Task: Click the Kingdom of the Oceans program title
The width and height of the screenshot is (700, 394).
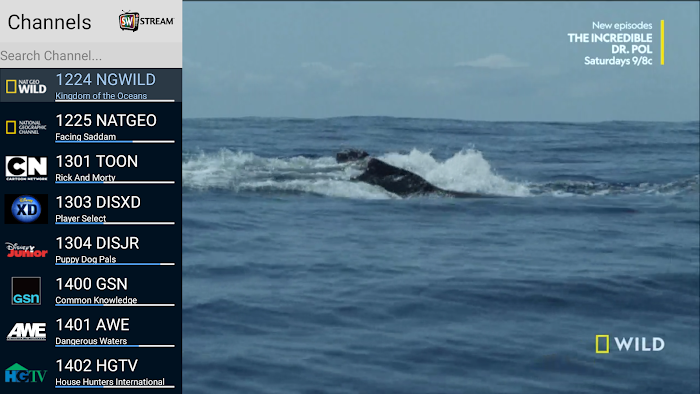Action: [101, 95]
